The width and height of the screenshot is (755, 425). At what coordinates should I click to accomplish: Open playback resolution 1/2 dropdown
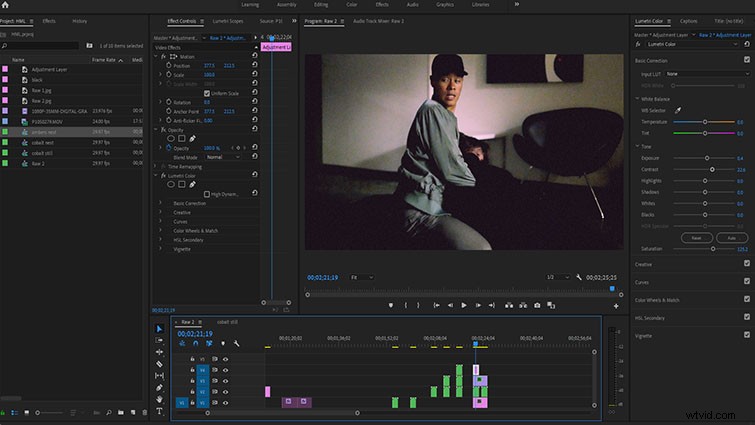[x=558, y=277]
